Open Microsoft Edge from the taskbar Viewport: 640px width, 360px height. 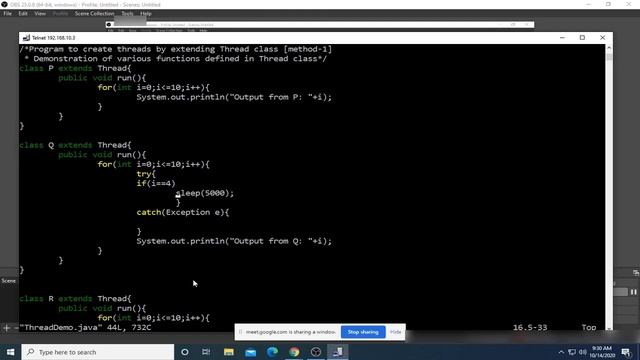pos(272,352)
